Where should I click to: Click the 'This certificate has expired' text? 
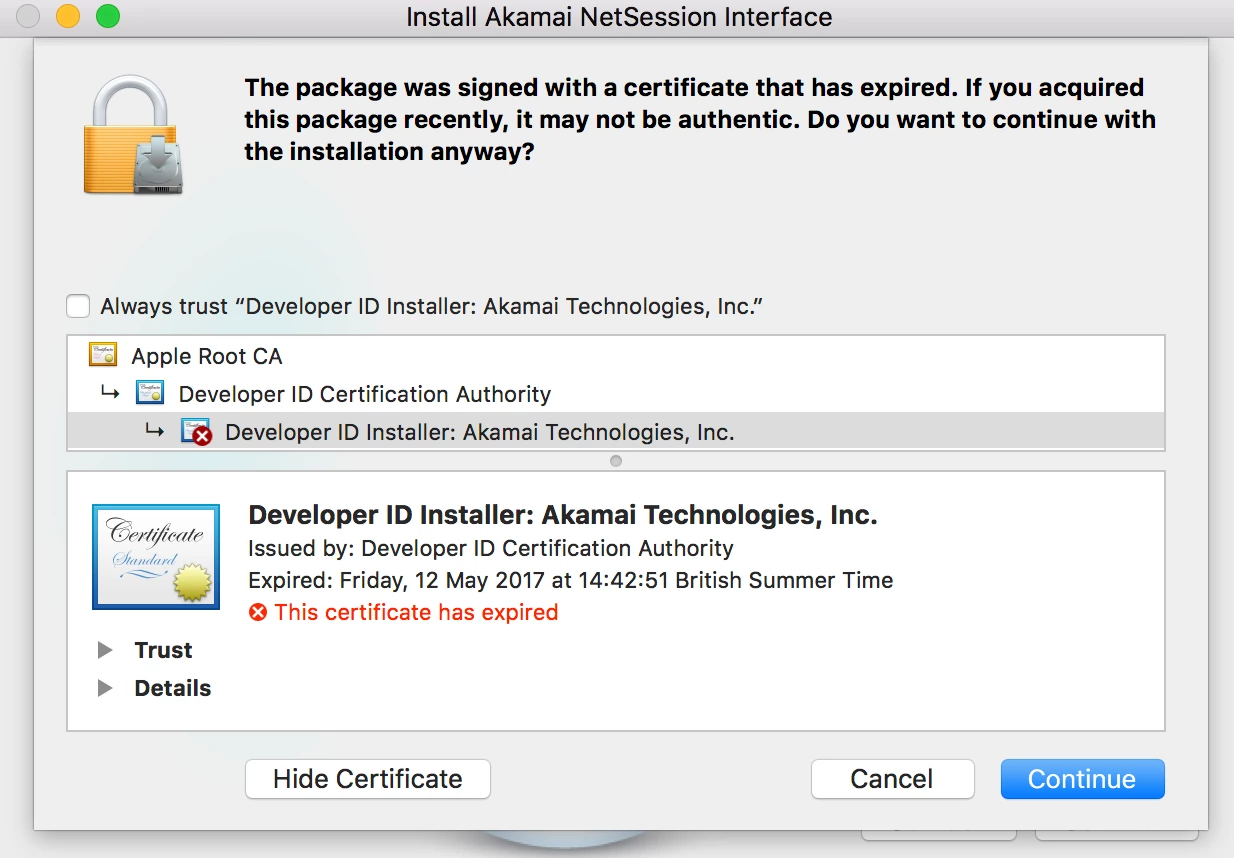416,612
